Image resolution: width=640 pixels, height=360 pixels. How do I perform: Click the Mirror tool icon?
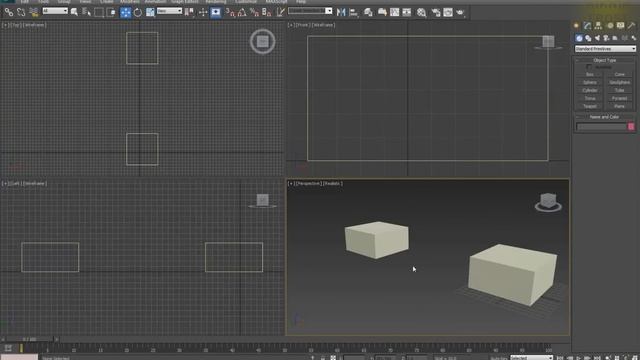point(341,13)
